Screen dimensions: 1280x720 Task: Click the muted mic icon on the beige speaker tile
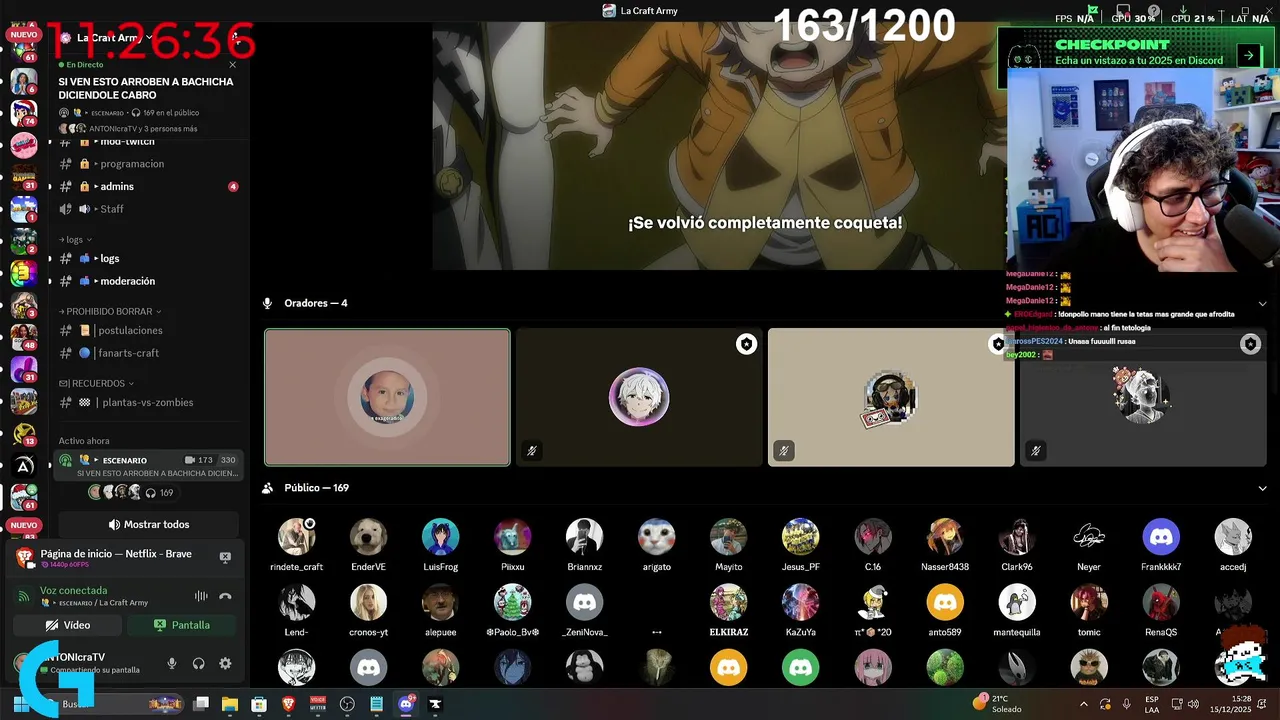(784, 451)
